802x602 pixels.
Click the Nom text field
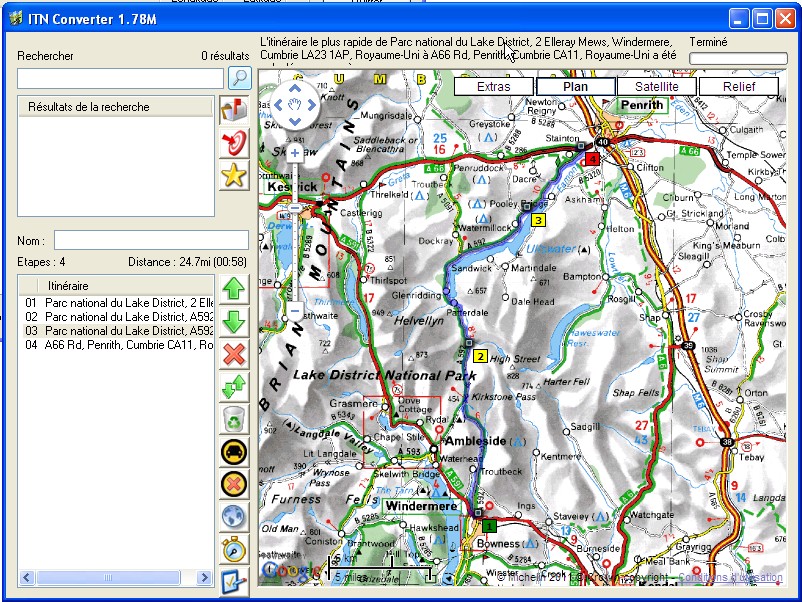tap(151, 240)
